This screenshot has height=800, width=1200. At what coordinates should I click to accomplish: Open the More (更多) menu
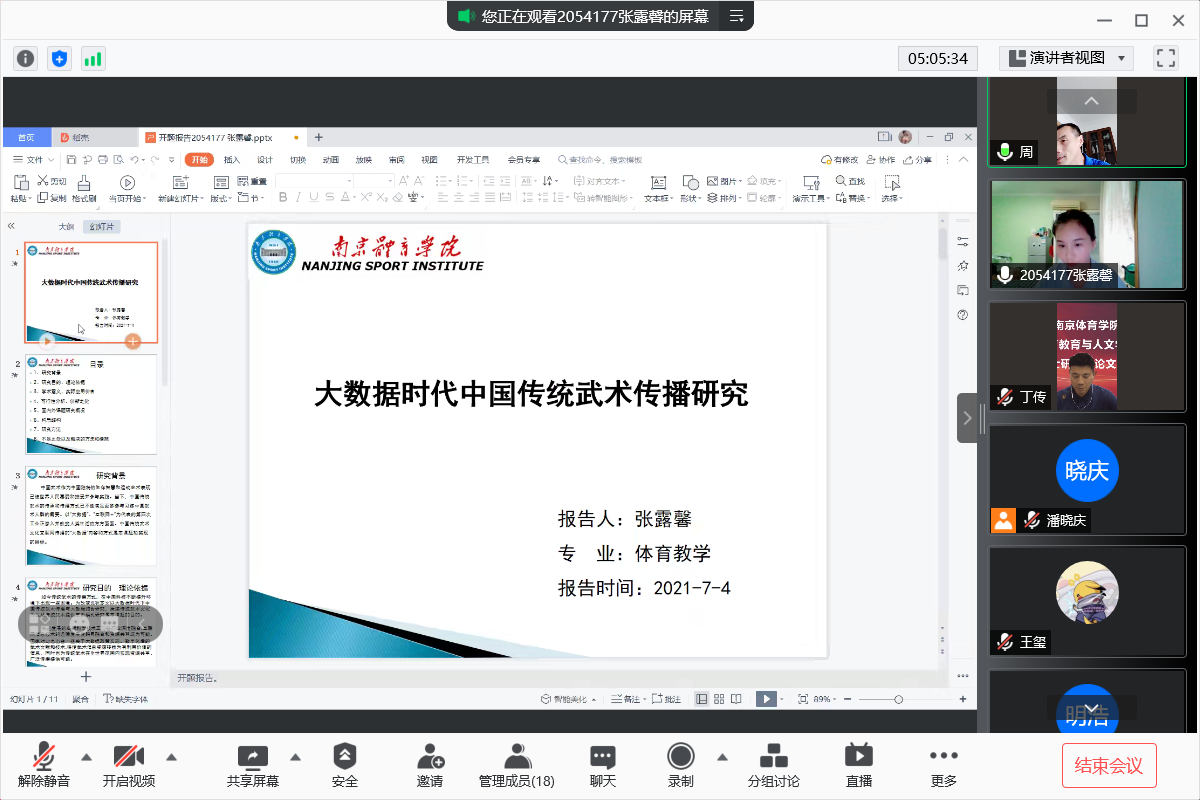943,765
